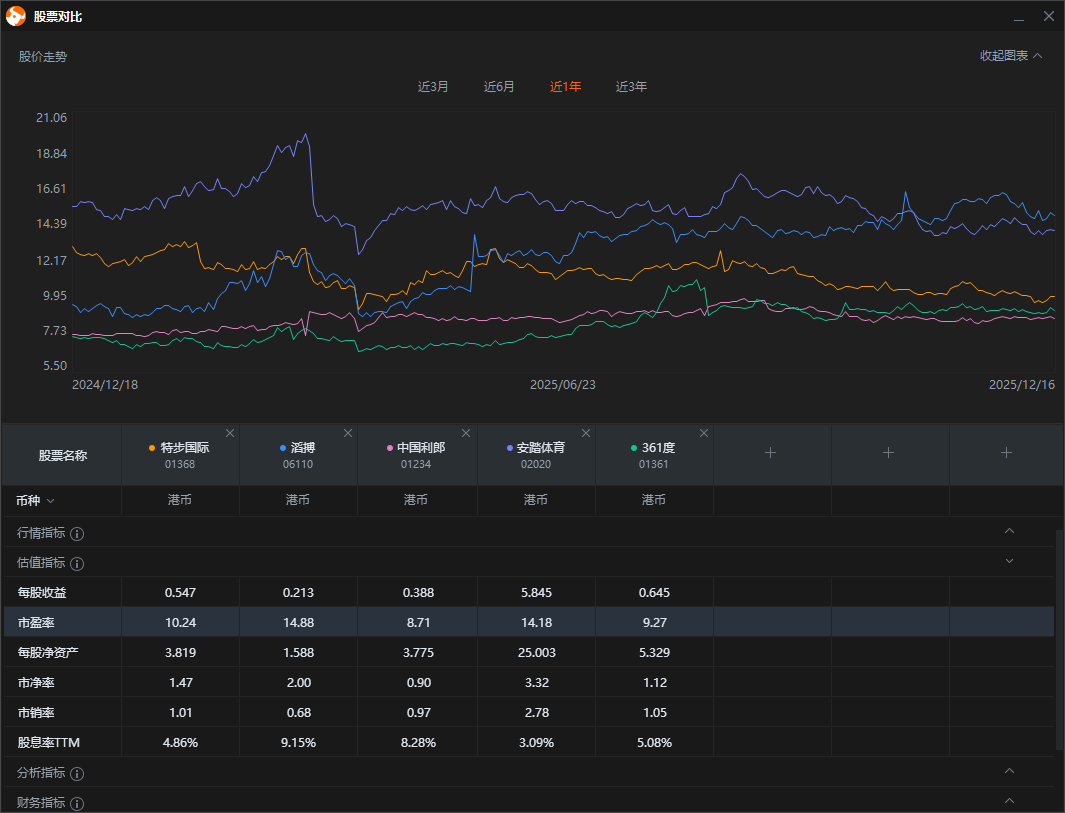Click the info icon beside 财务指标
The height and width of the screenshot is (813, 1065).
[x=77, y=803]
